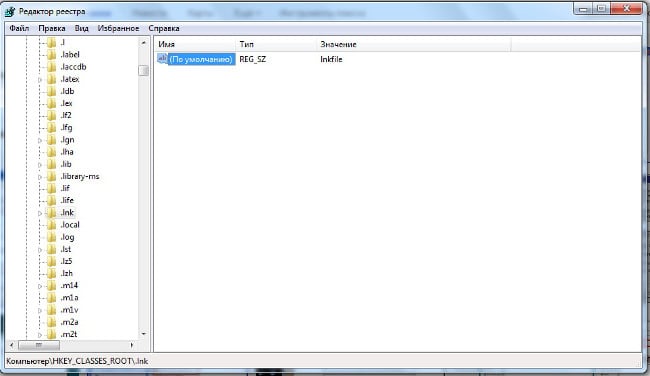This screenshot has width=650, height=376.
Task: Select the (По умолчанию) value entry
Action: coord(201,59)
